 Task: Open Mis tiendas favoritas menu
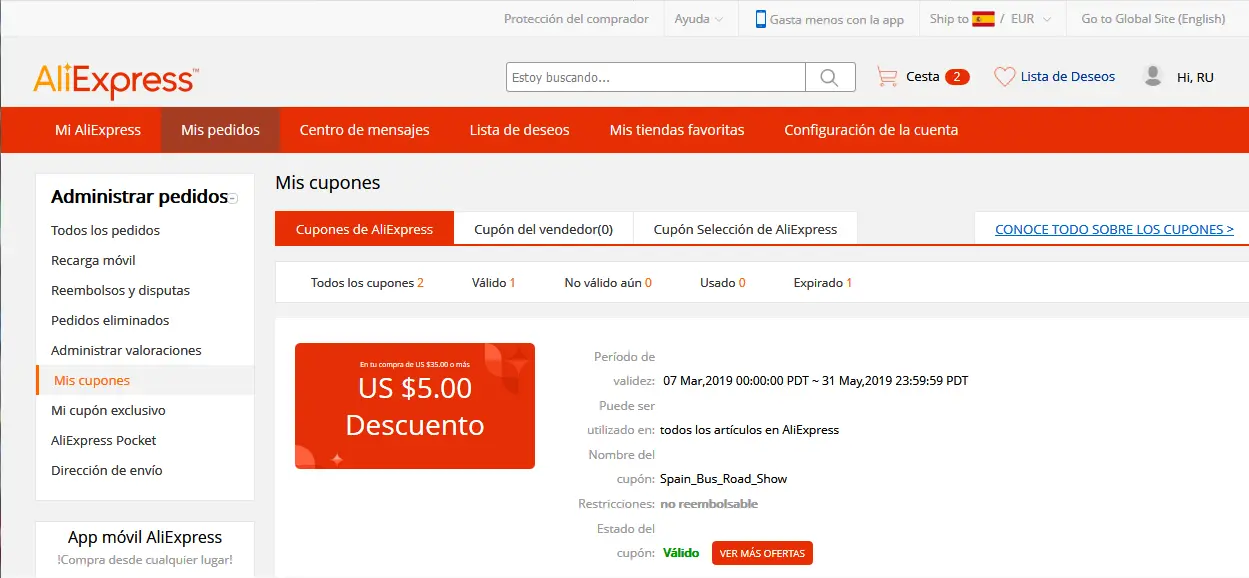pyautogui.click(x=677, y=130)
